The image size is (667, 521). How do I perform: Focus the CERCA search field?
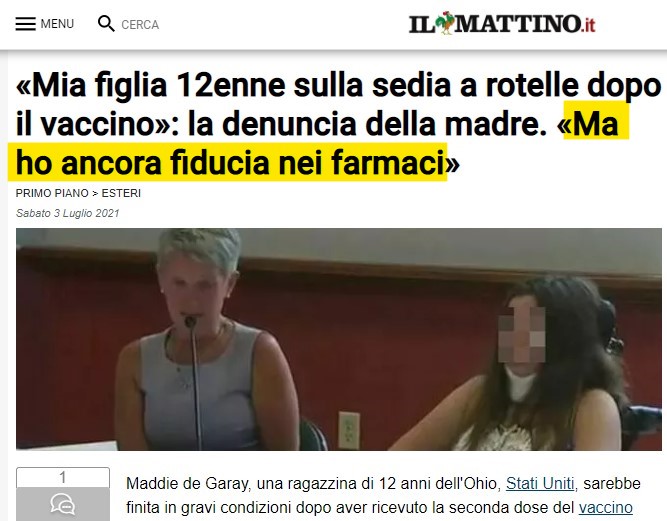click(140, 25)
